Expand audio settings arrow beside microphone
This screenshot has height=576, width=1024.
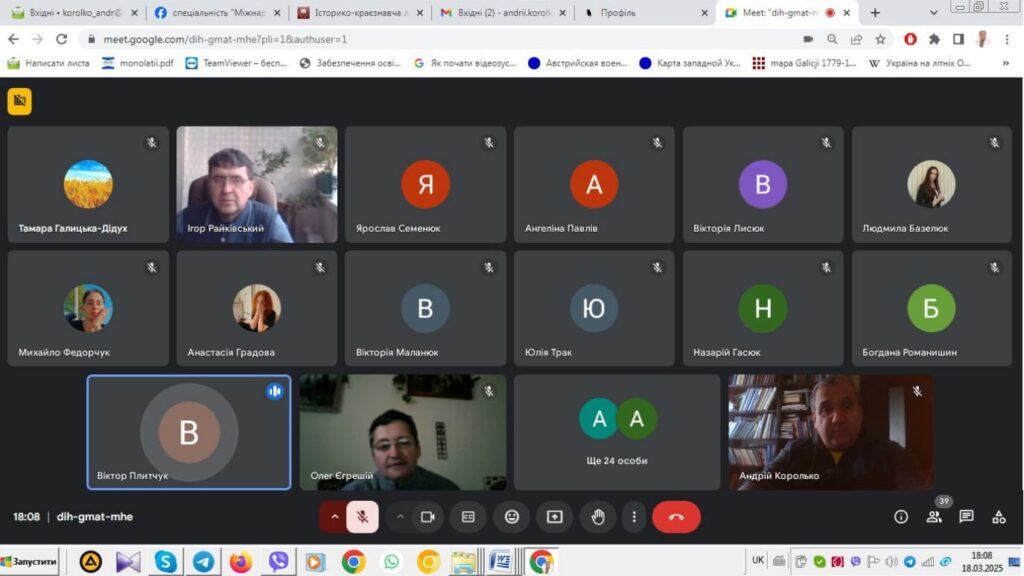pos(333,517)
